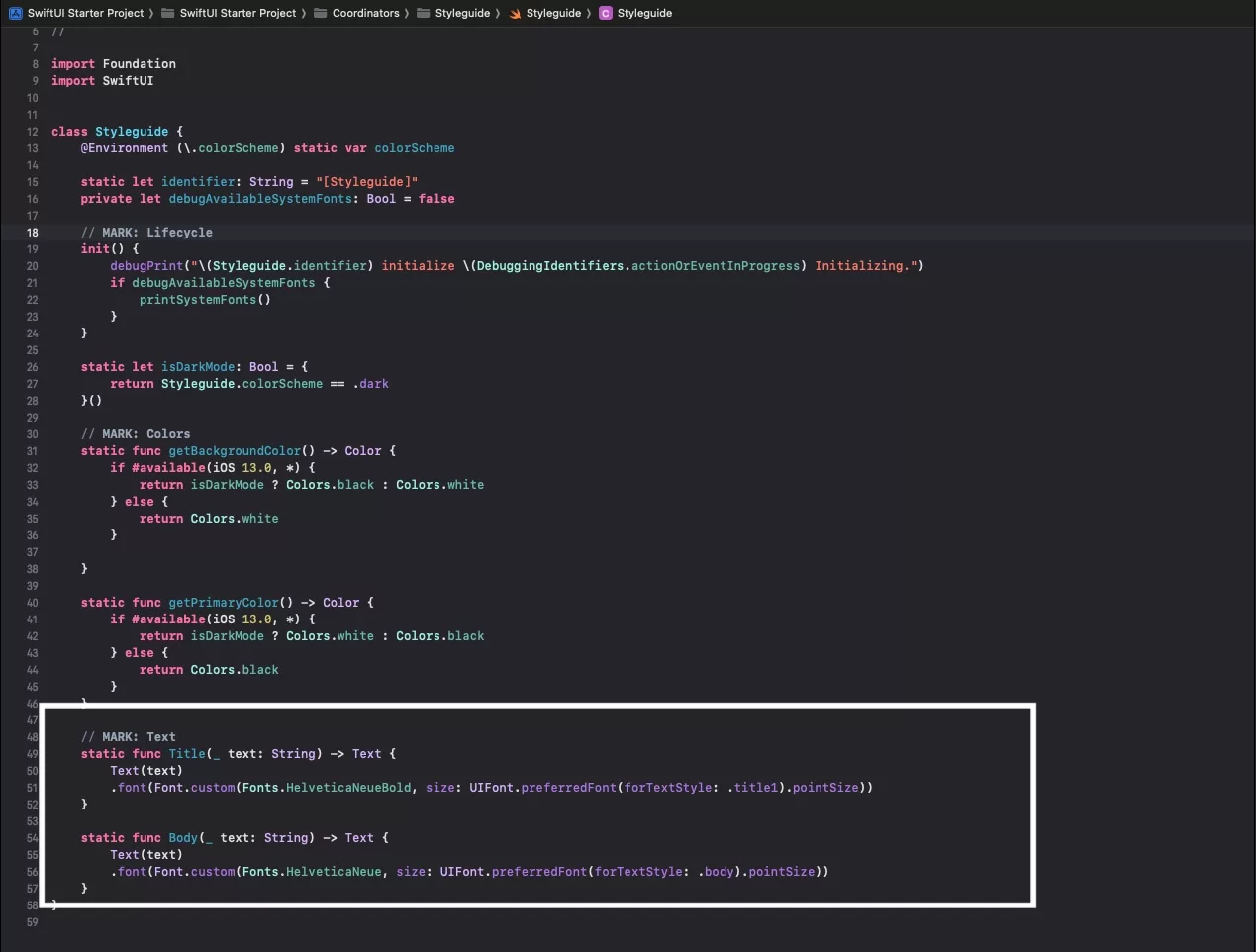Click line number 31 in the gutter

point(32,451)
